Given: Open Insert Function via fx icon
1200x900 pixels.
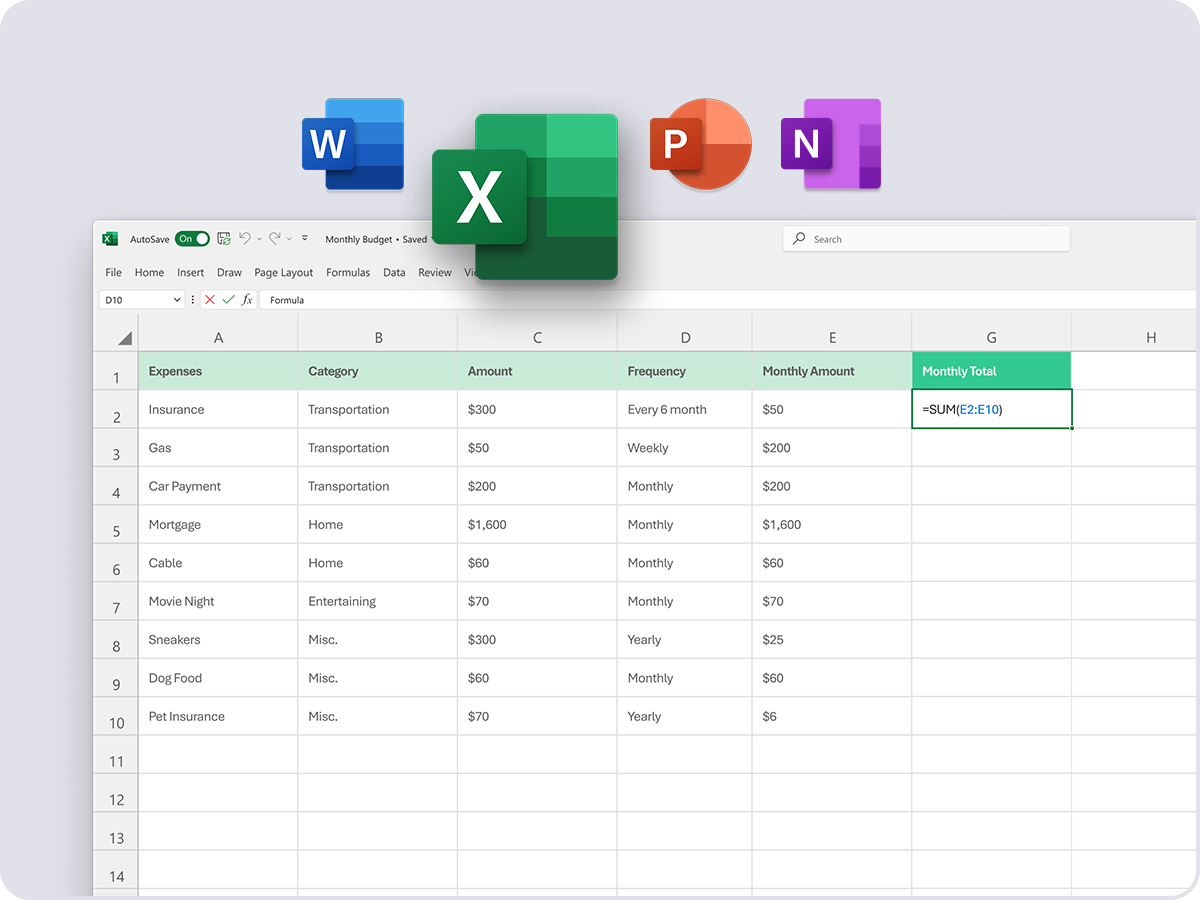Looking at the screenshot, I should (x=247, y=299).
